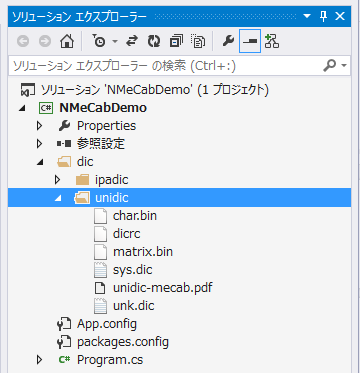Click the ソリューション エクスプローラー title bar text
Screen dimensions: 360x373
coord(79,16)
